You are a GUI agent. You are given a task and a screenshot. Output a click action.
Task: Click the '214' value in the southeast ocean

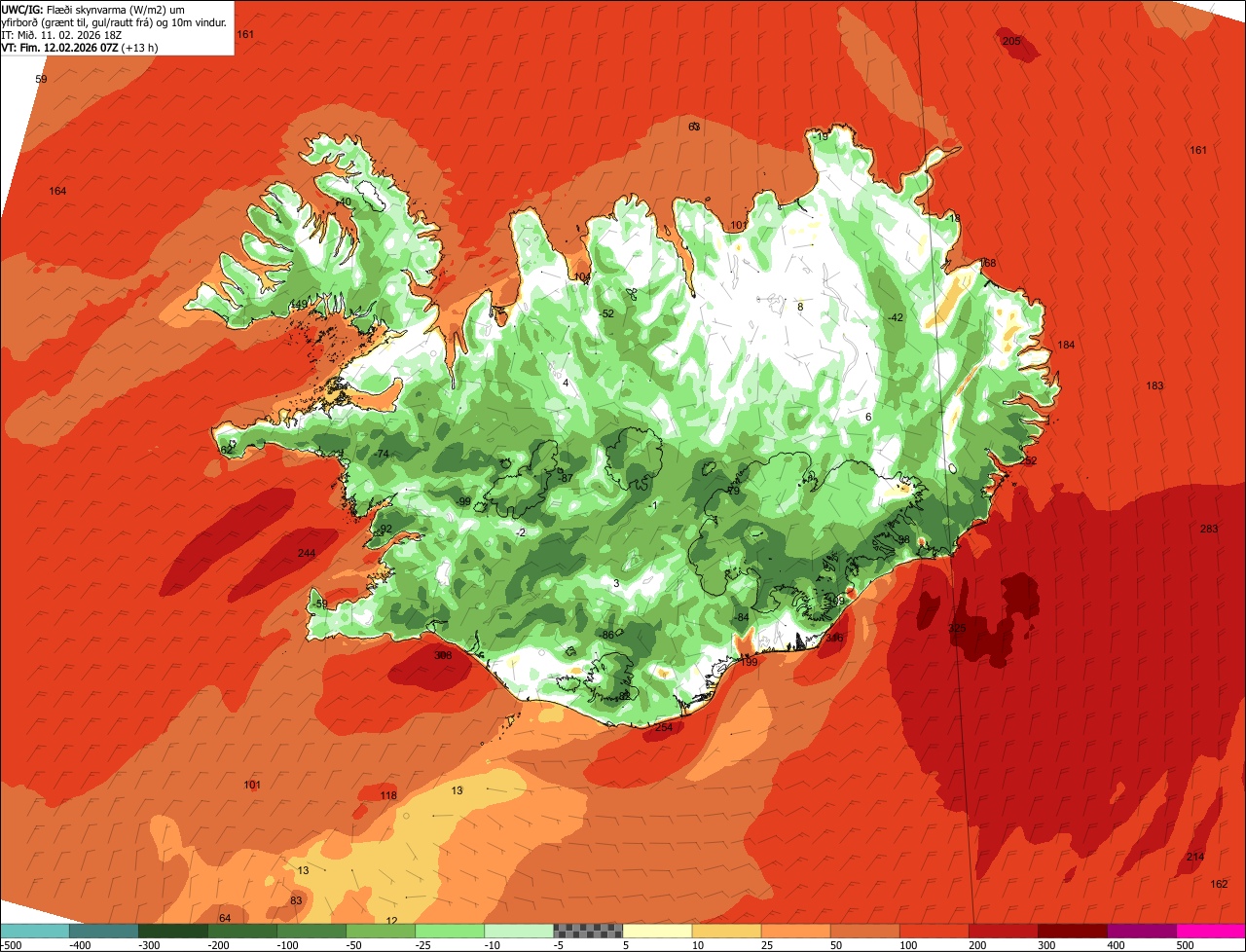[1195, 857]
